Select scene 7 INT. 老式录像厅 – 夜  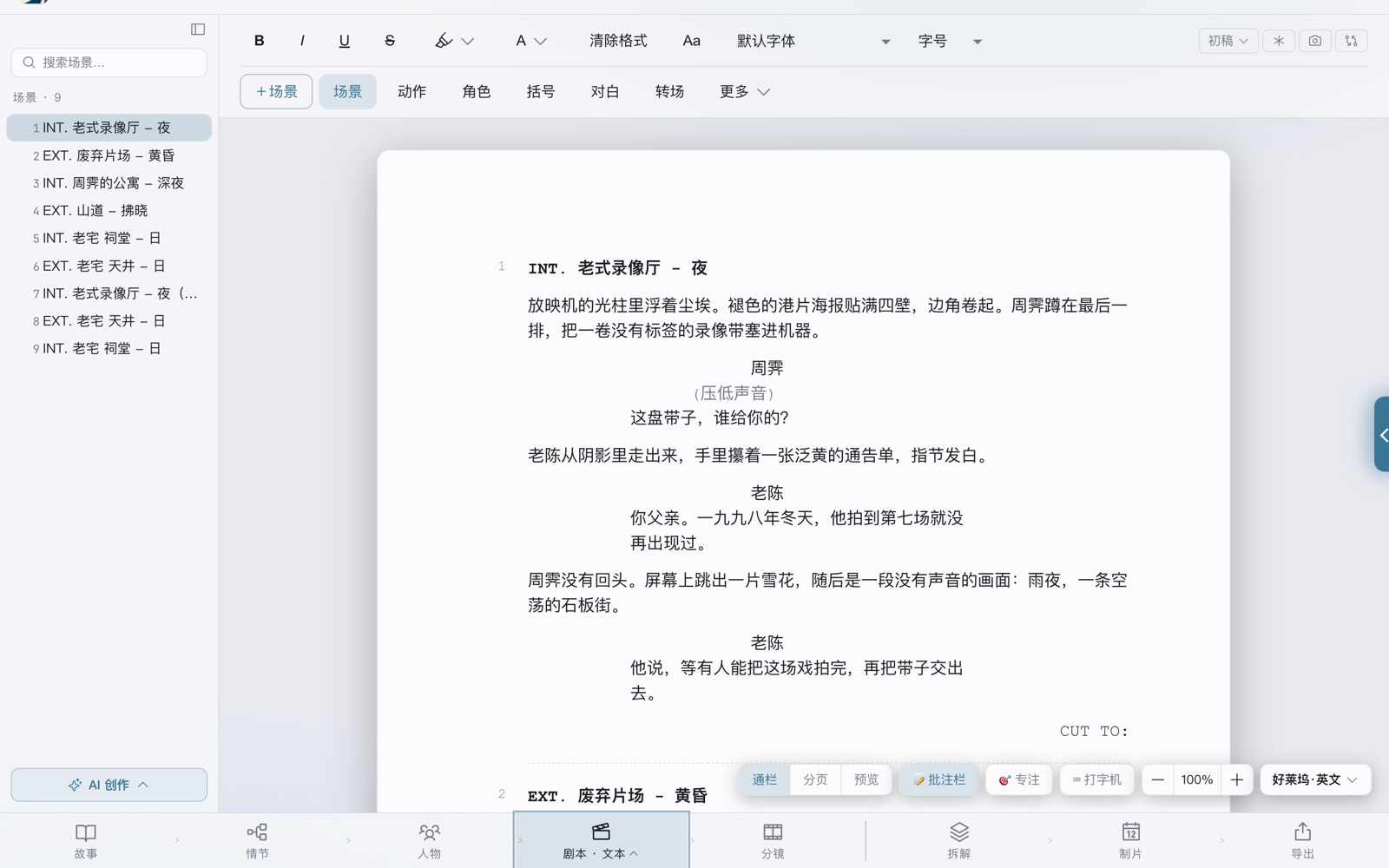[109, 293]
